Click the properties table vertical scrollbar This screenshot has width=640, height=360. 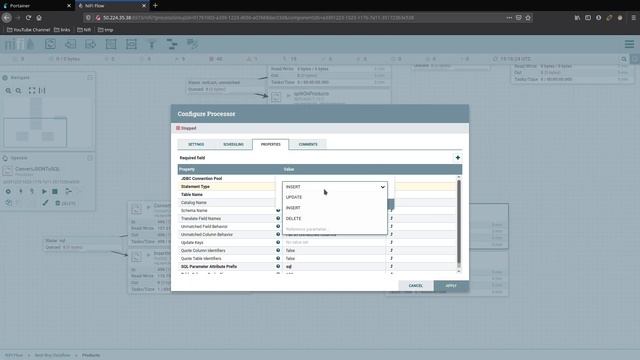[459, 224]
